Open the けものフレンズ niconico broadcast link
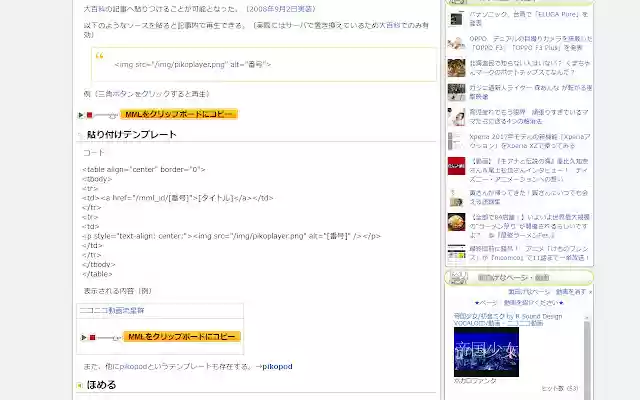Screen dimensions: 640x400 pos(529,253)
